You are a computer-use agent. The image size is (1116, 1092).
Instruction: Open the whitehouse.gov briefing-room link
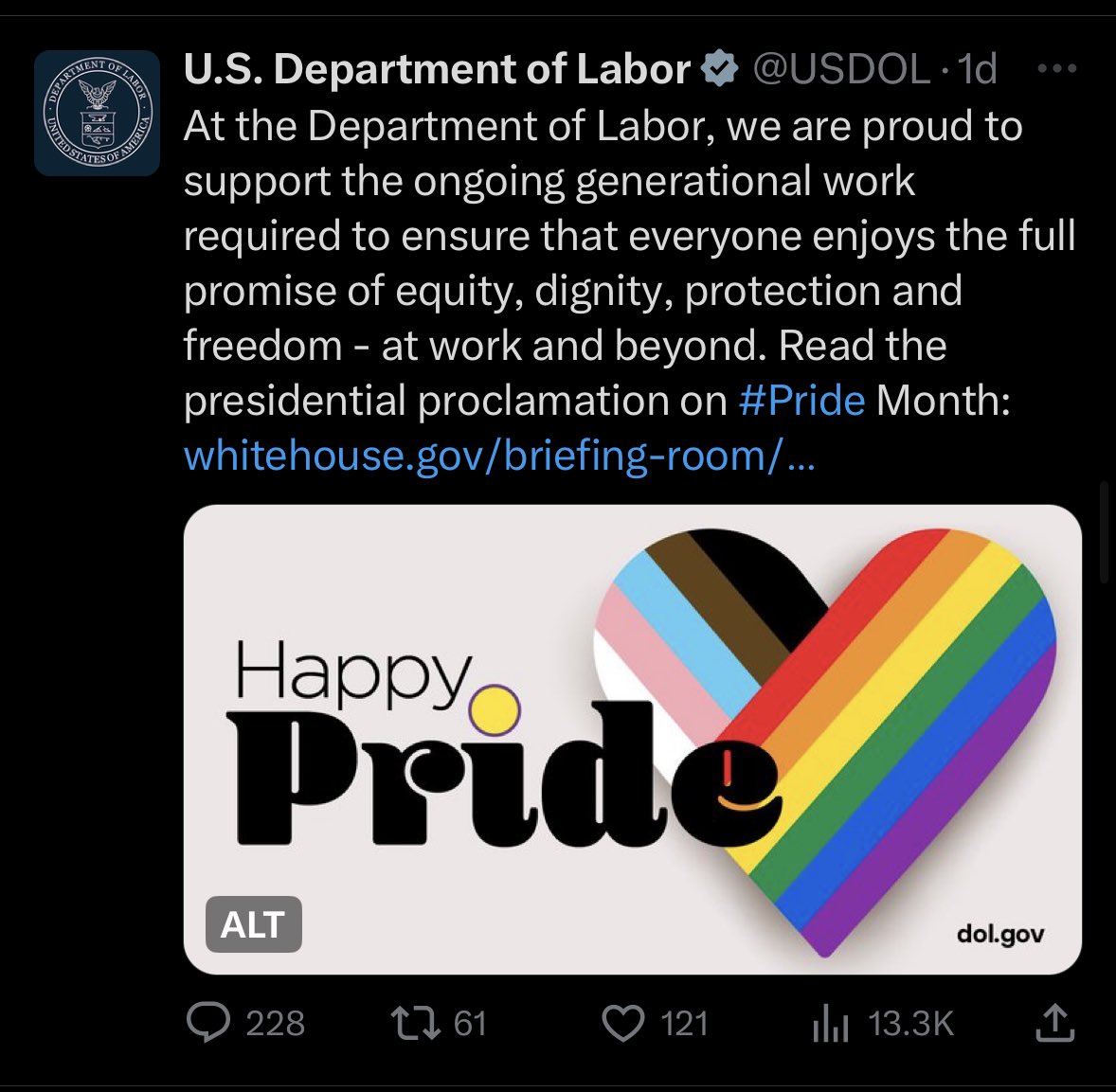click(498, 456)
